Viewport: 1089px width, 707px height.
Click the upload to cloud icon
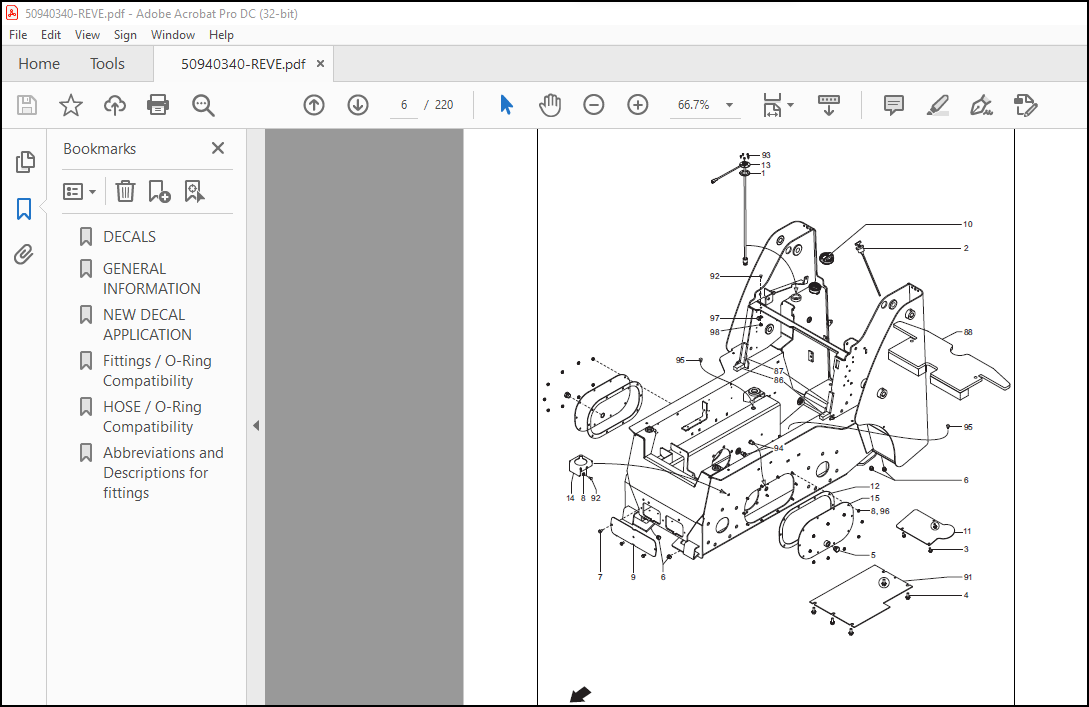pos(115,105)
